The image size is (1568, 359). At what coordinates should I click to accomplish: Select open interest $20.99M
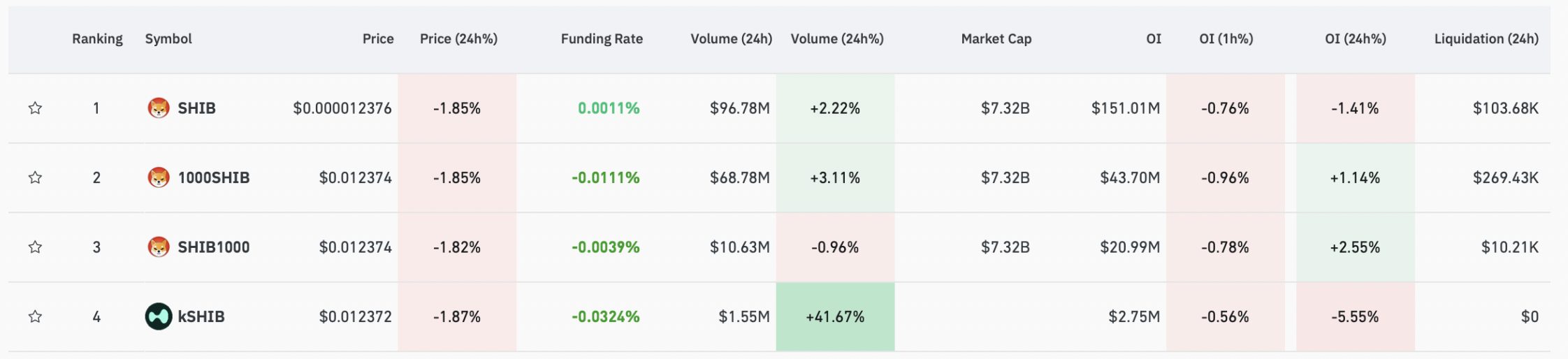click(1130, 247)
